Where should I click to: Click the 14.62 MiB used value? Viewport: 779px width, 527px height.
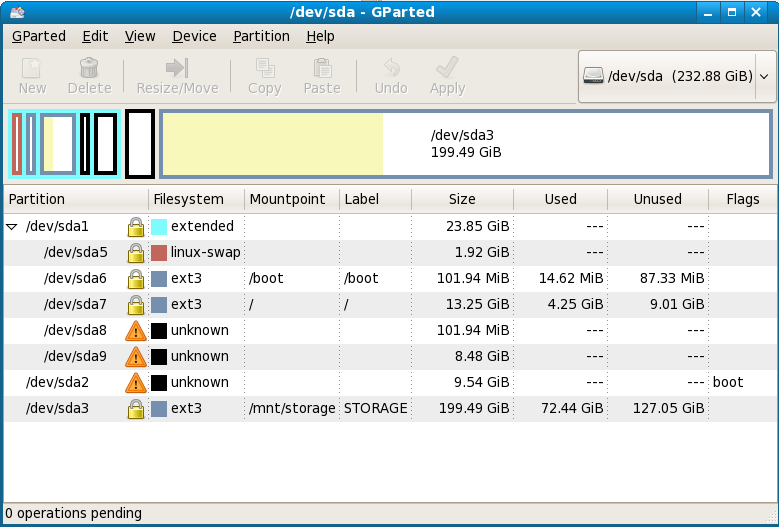571,279
